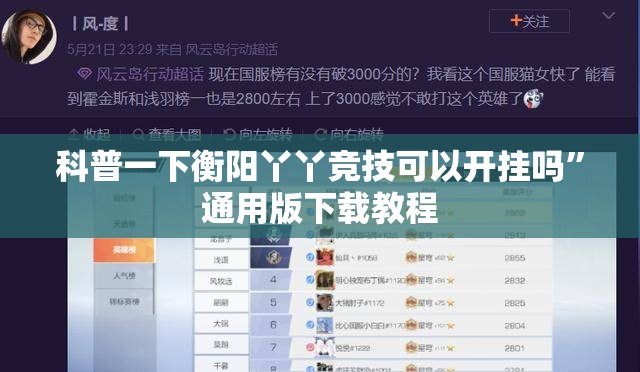Click the rank medal badge in the 2855 row
640x372 pixels.
(x=272, y=258)
